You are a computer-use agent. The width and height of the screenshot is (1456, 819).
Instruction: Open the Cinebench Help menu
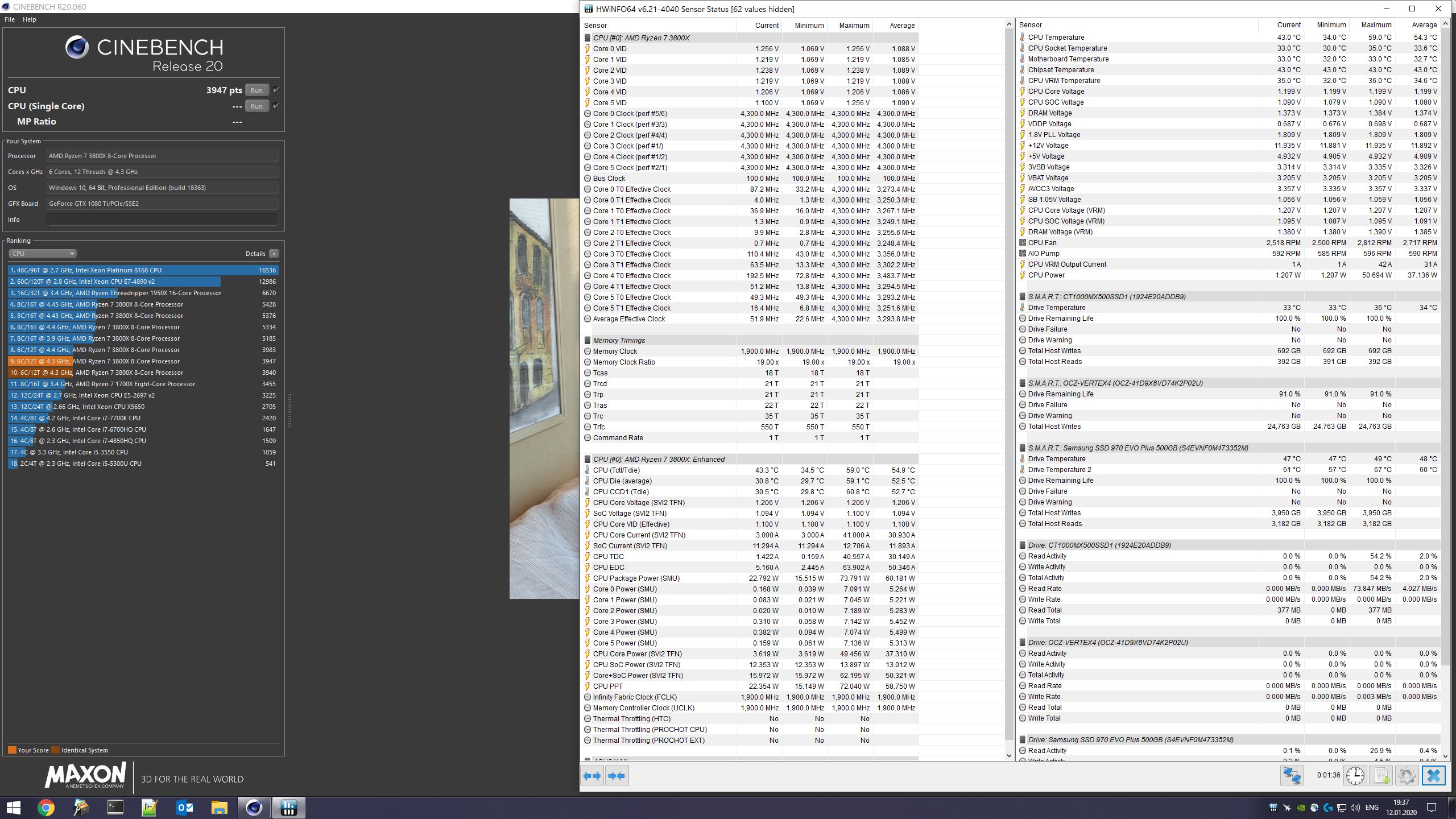(29, 19)
